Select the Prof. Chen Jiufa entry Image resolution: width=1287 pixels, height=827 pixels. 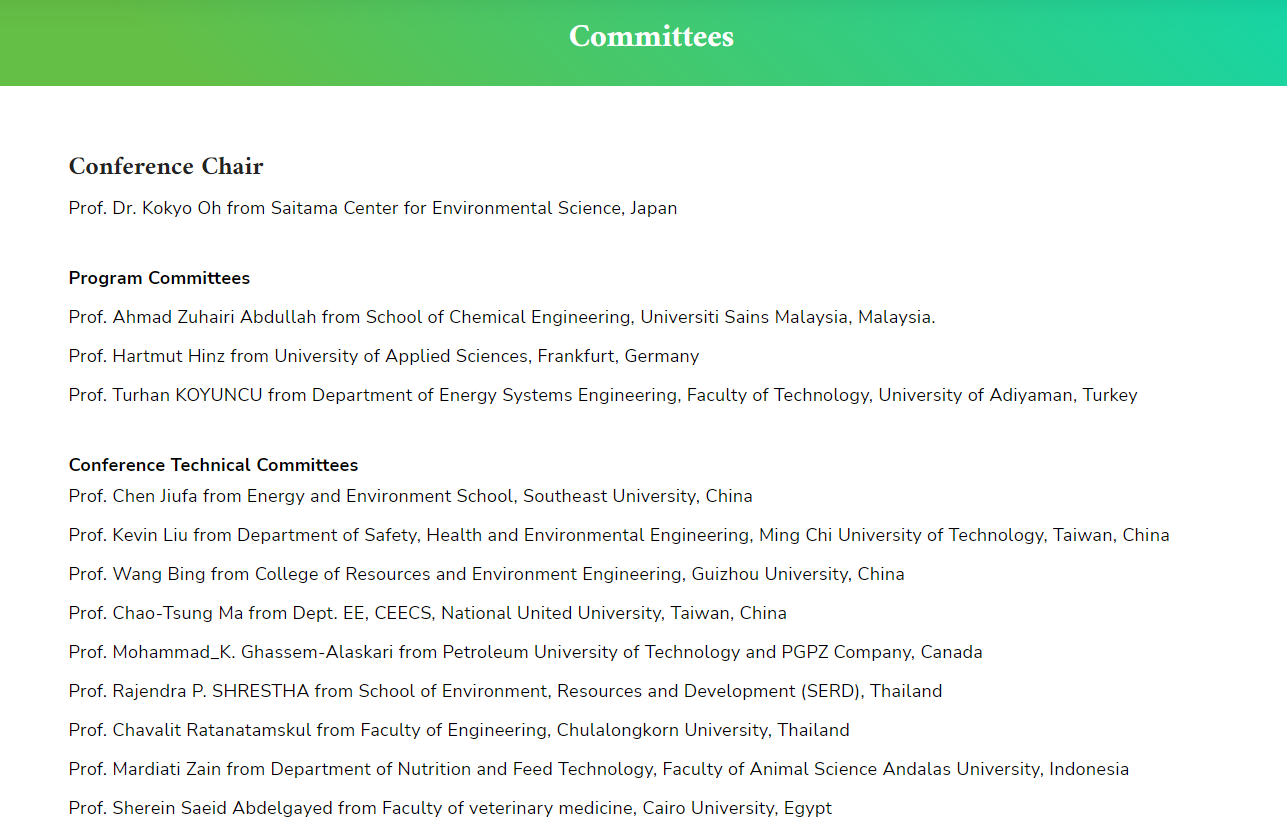(x=411, y=496)
